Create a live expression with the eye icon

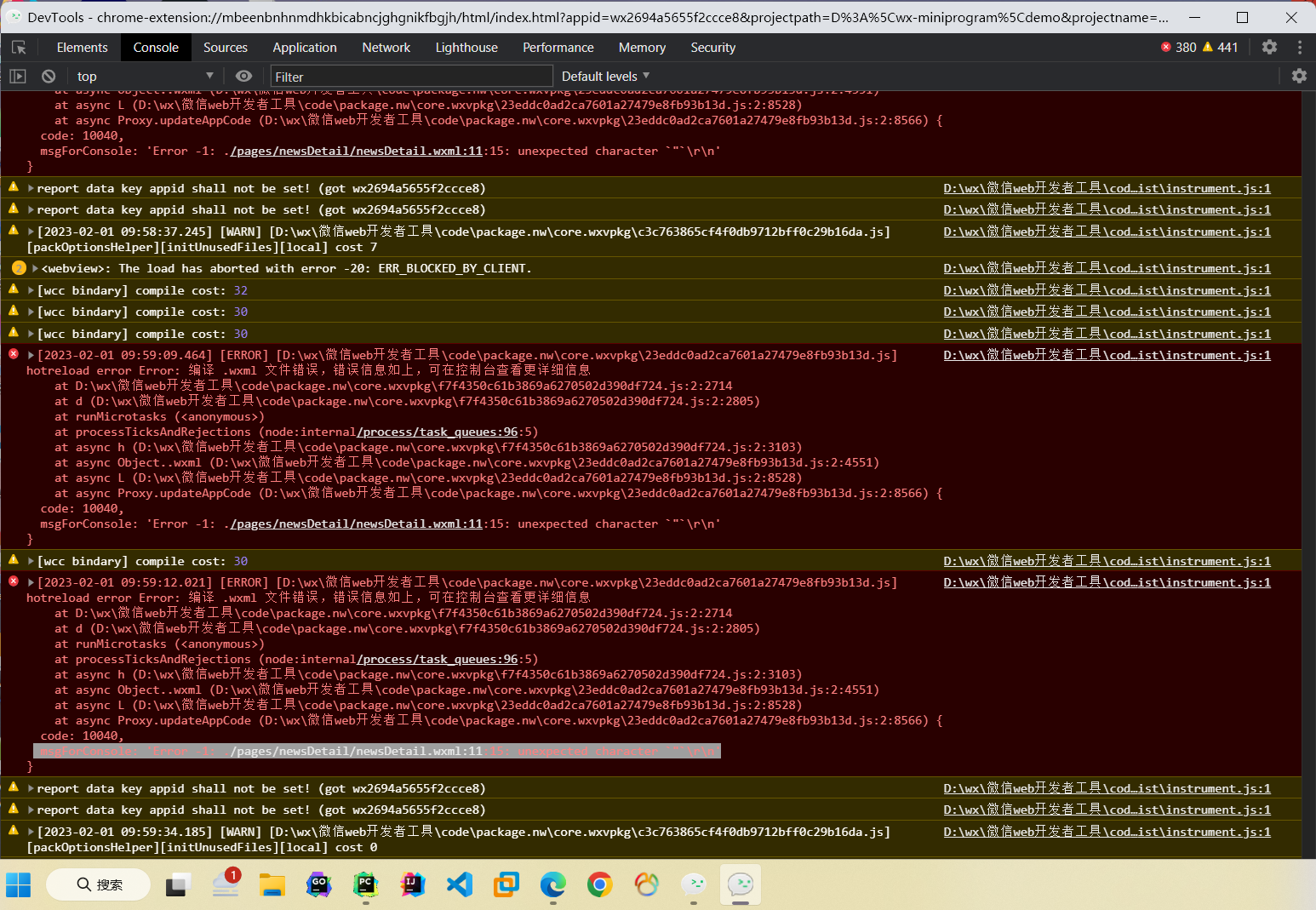click(243, 76)
